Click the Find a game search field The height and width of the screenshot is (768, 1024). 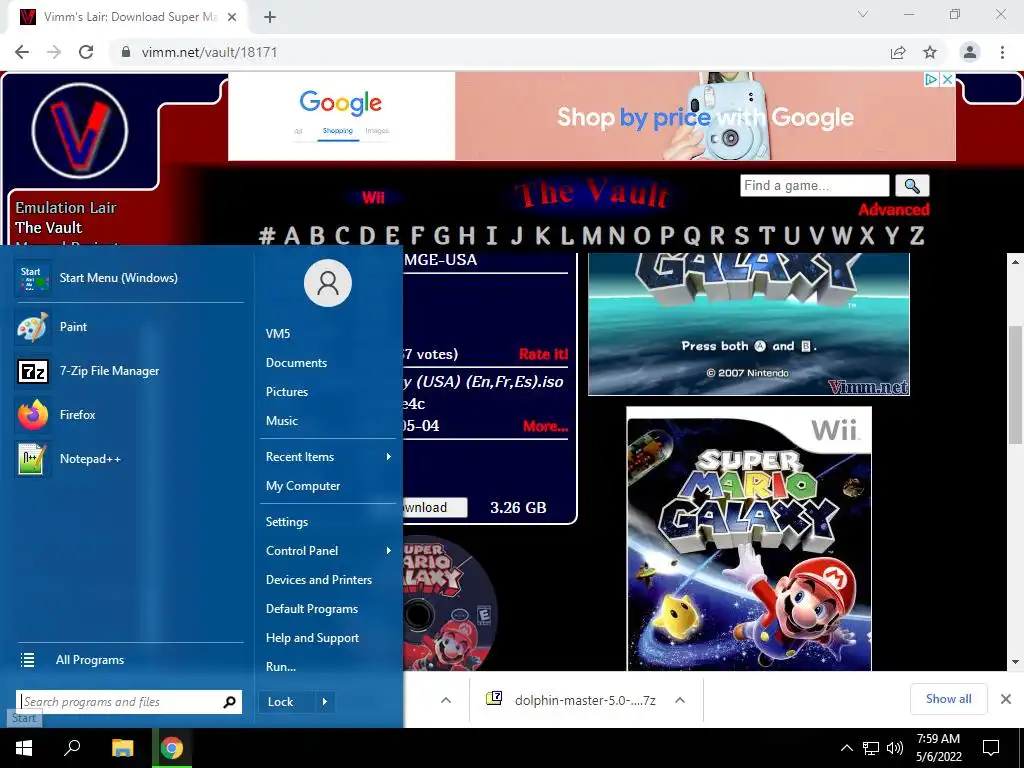pos(814,185)
